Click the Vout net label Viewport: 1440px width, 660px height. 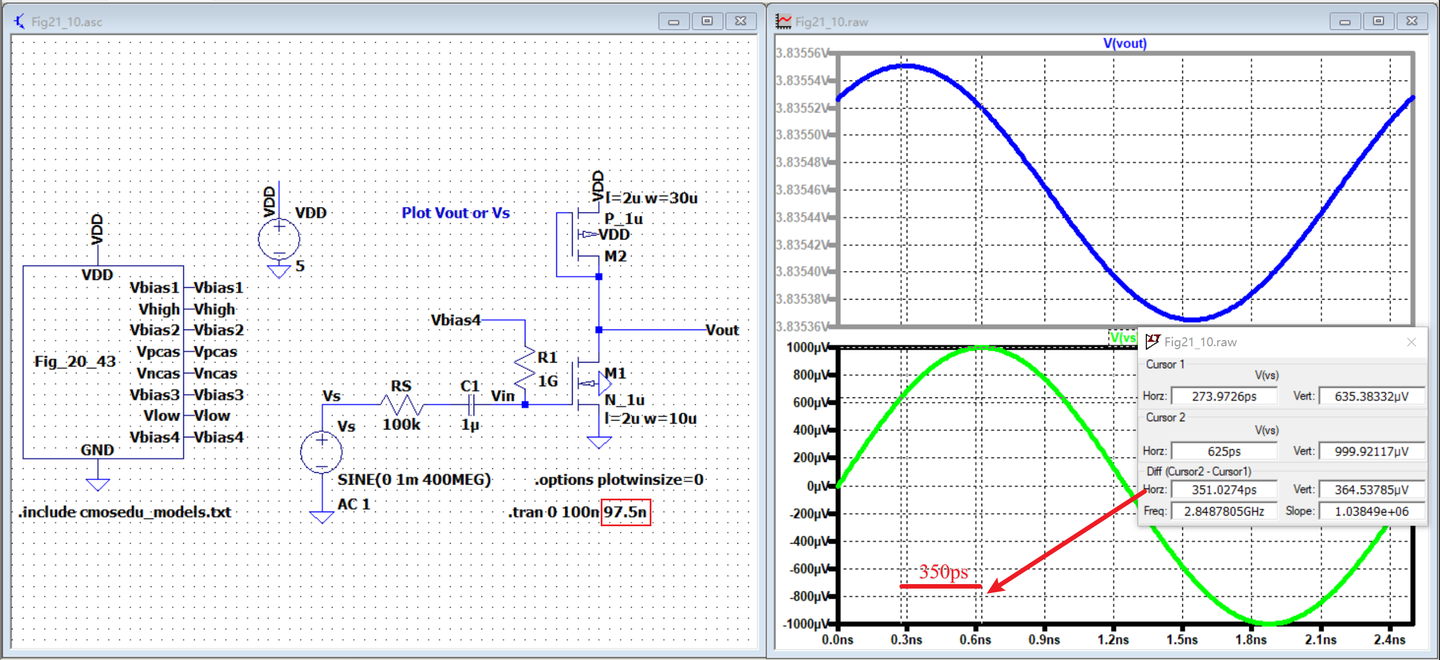[722, 330]
